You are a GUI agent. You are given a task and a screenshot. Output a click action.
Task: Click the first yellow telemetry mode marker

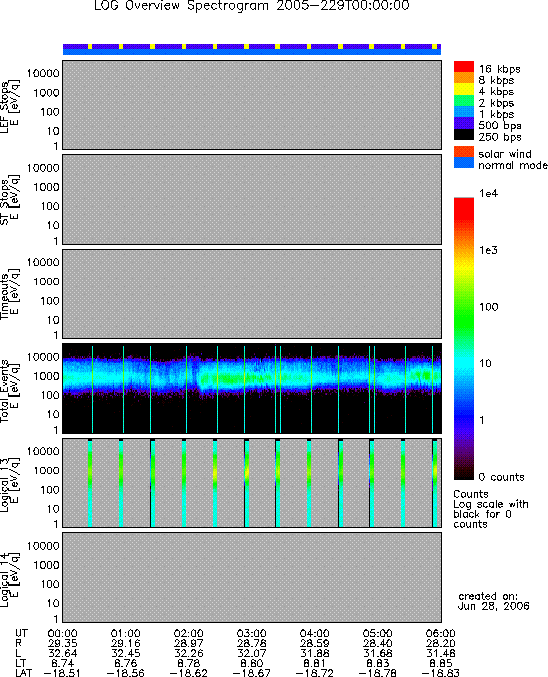90,46
